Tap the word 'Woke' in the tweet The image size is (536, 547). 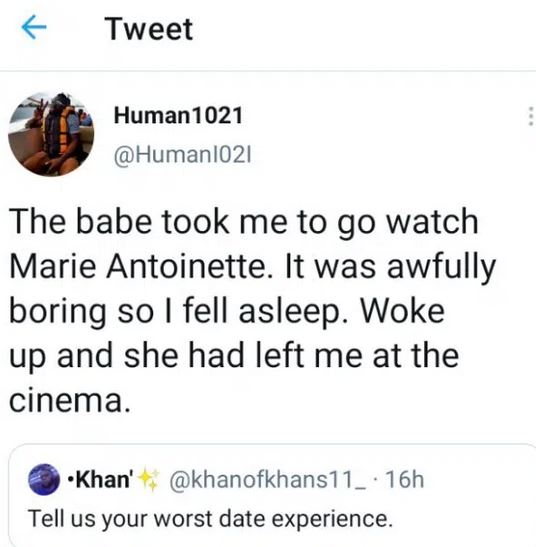tap(402, 310)
